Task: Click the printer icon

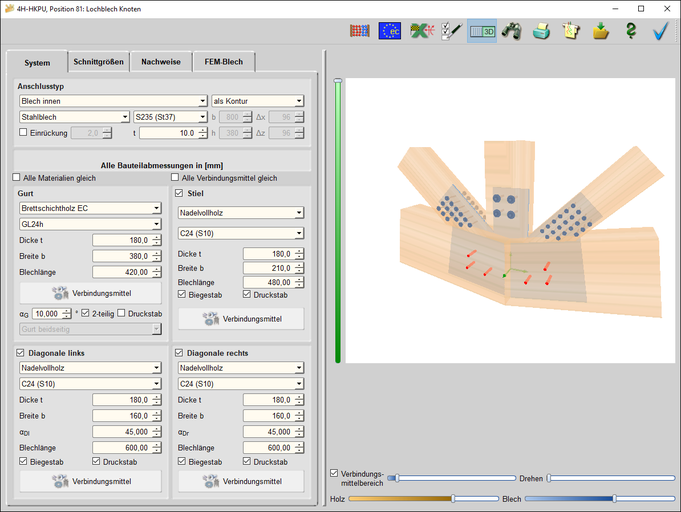Action: (x=541, y=31)
